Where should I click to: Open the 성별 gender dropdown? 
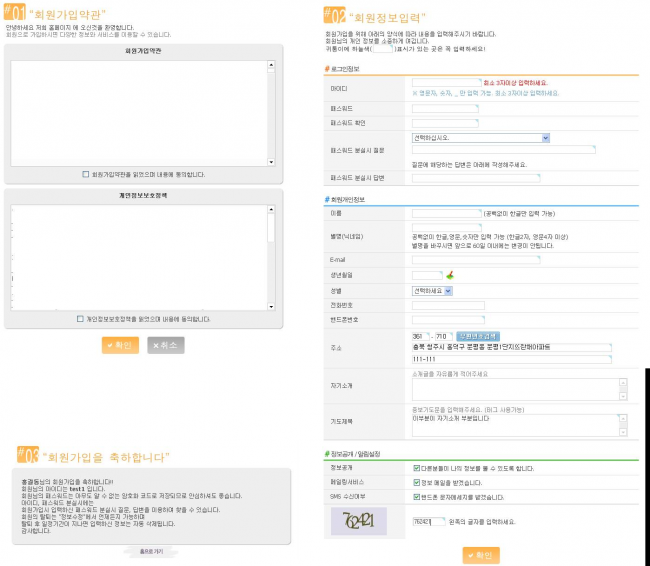pos(432,291)
